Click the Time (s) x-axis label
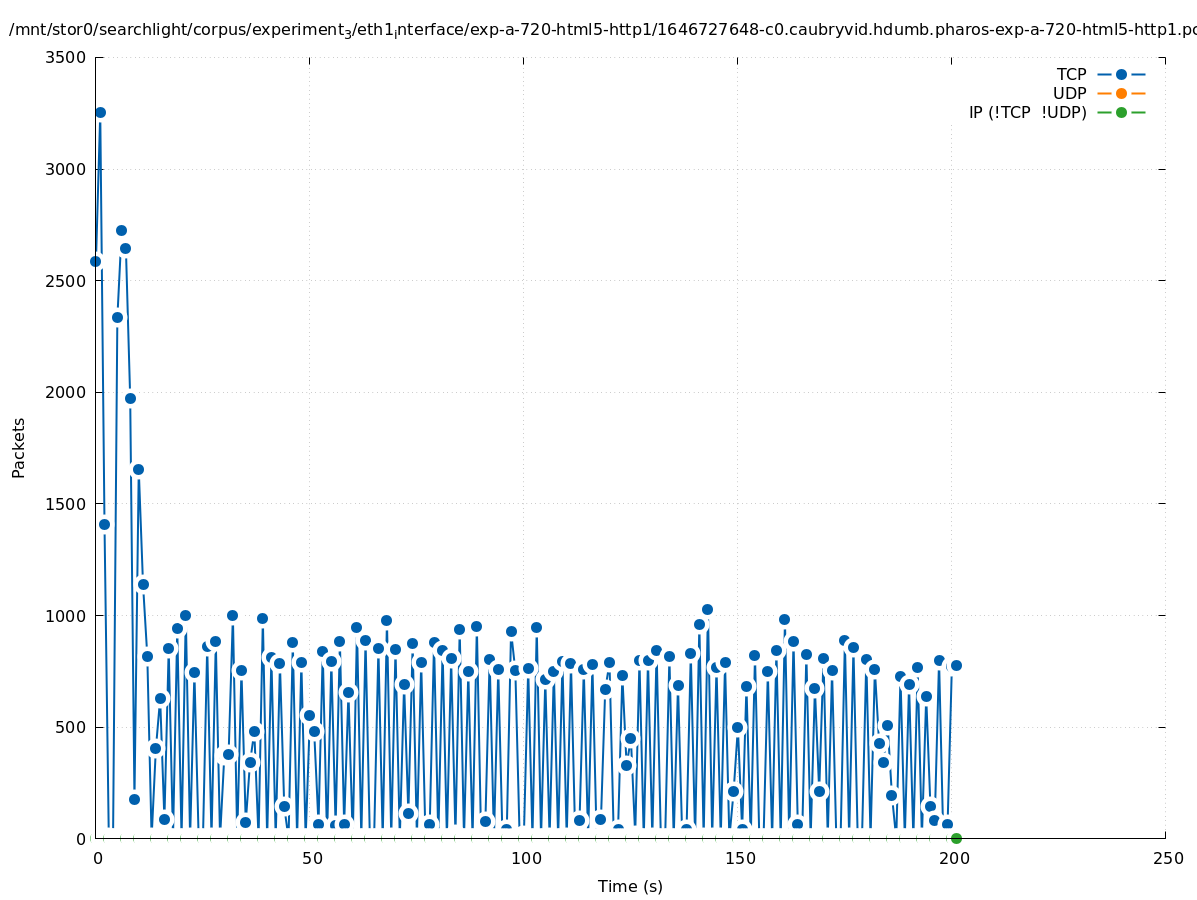1197x900 pixels. pyautogui.click(x=630, y=886)
